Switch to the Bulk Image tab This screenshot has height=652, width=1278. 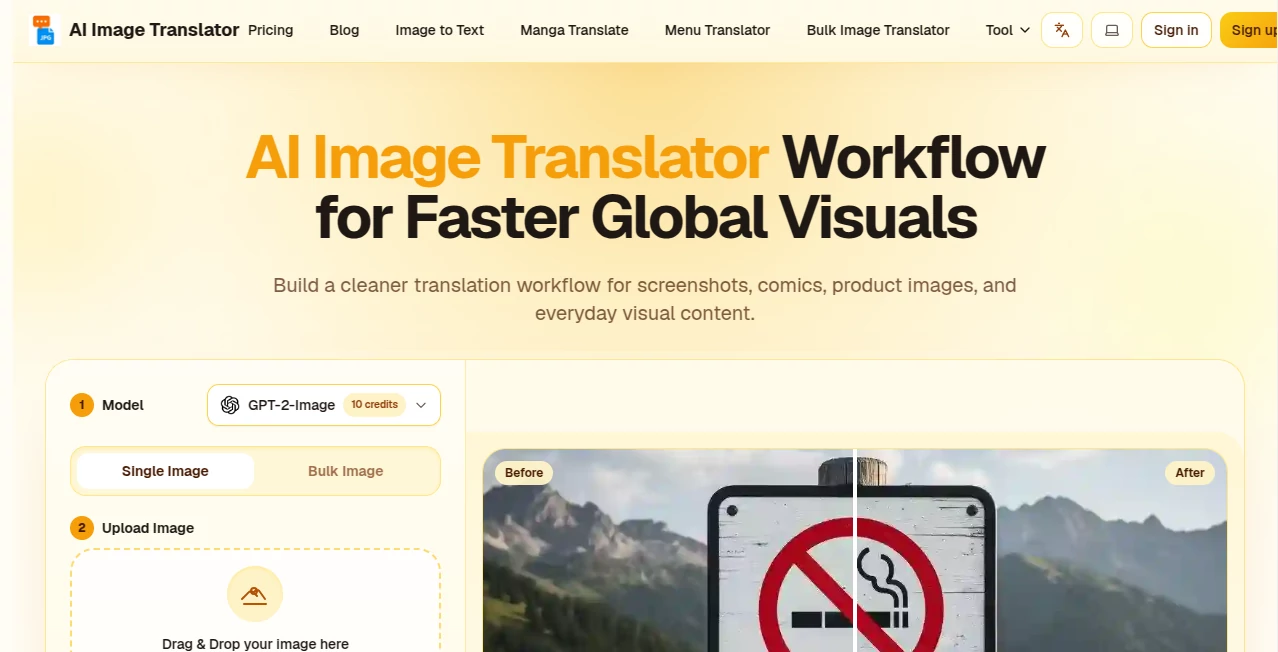(x=346, y=471)
